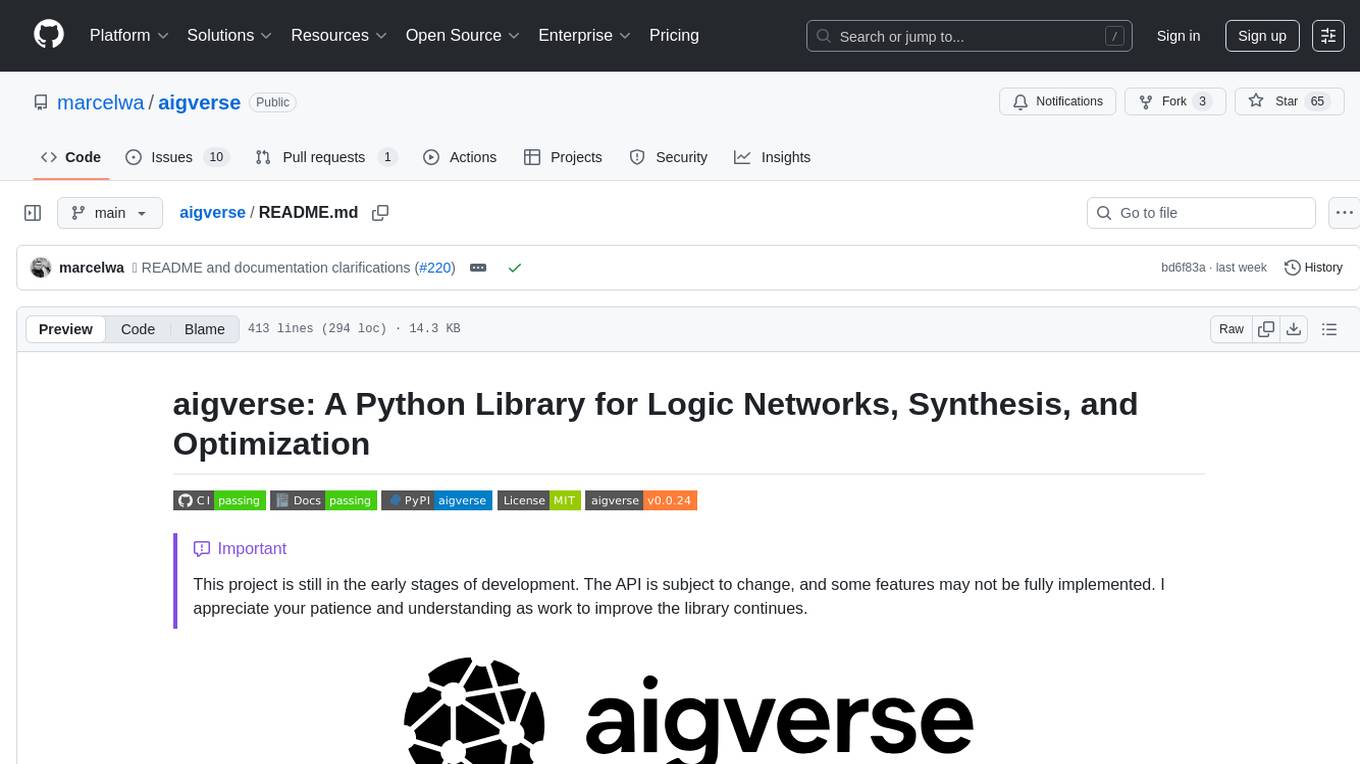This screenshot has height=764, width=1360.
Task: Show the commit check status checkmark
Action: (x=514, y=268)
